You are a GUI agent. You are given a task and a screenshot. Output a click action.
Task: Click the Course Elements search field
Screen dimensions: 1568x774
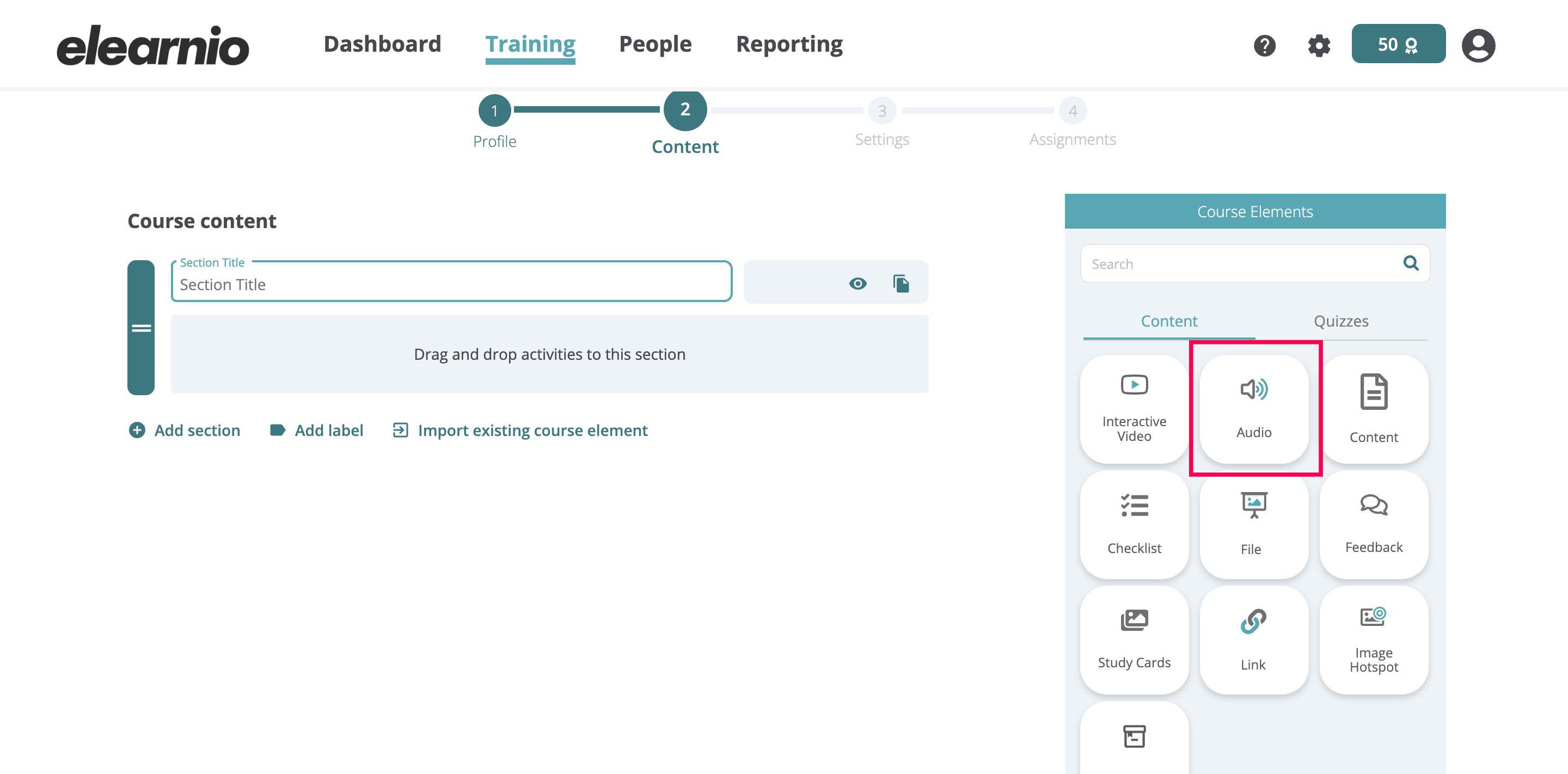pos(1254,263)
